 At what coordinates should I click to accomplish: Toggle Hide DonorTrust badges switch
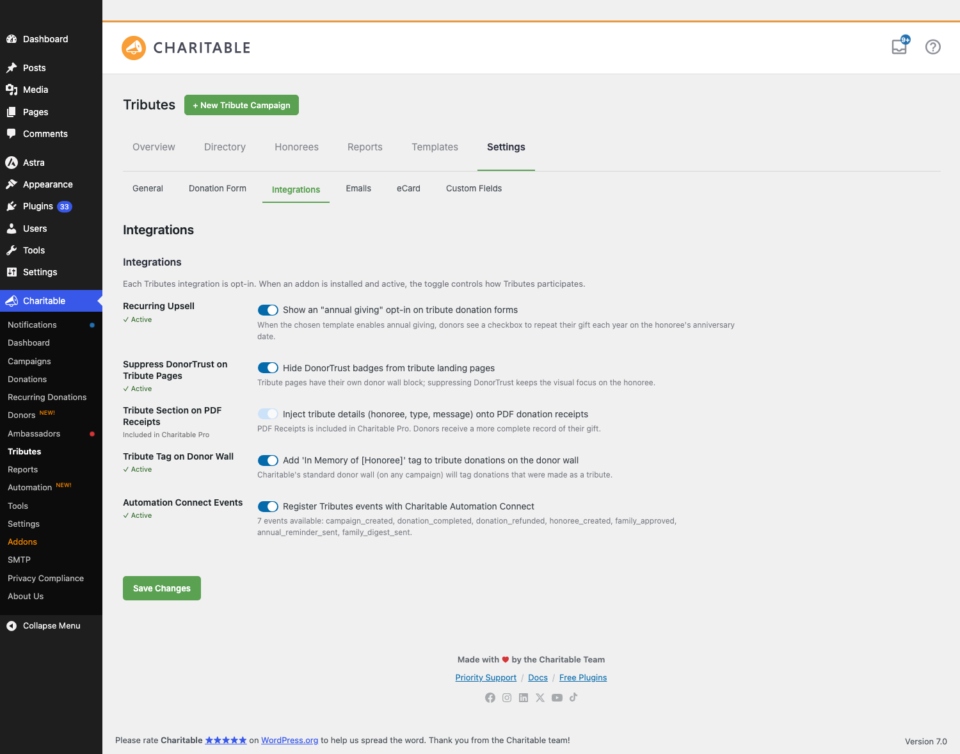click(268, 368)
